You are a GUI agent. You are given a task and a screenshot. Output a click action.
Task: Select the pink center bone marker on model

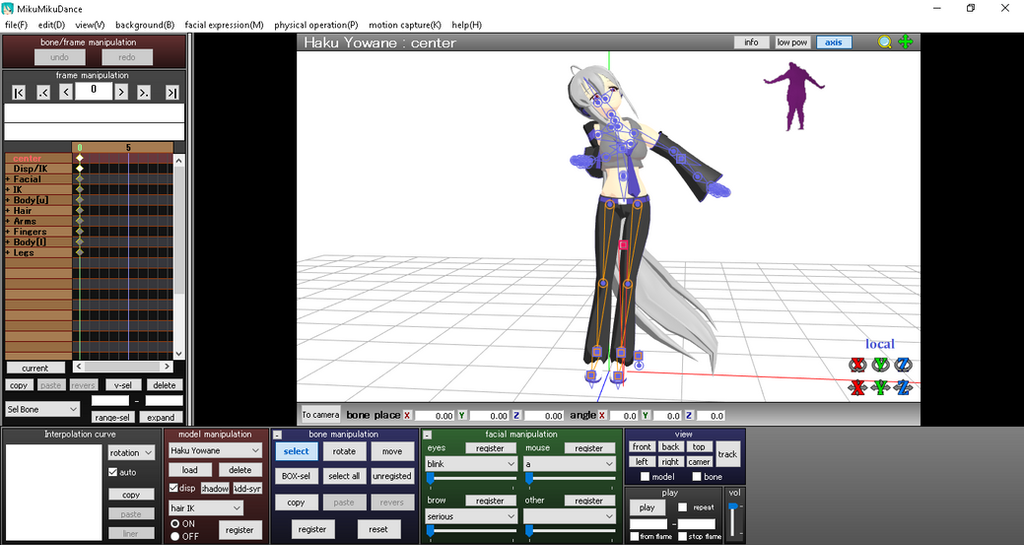tap(623, 245)
